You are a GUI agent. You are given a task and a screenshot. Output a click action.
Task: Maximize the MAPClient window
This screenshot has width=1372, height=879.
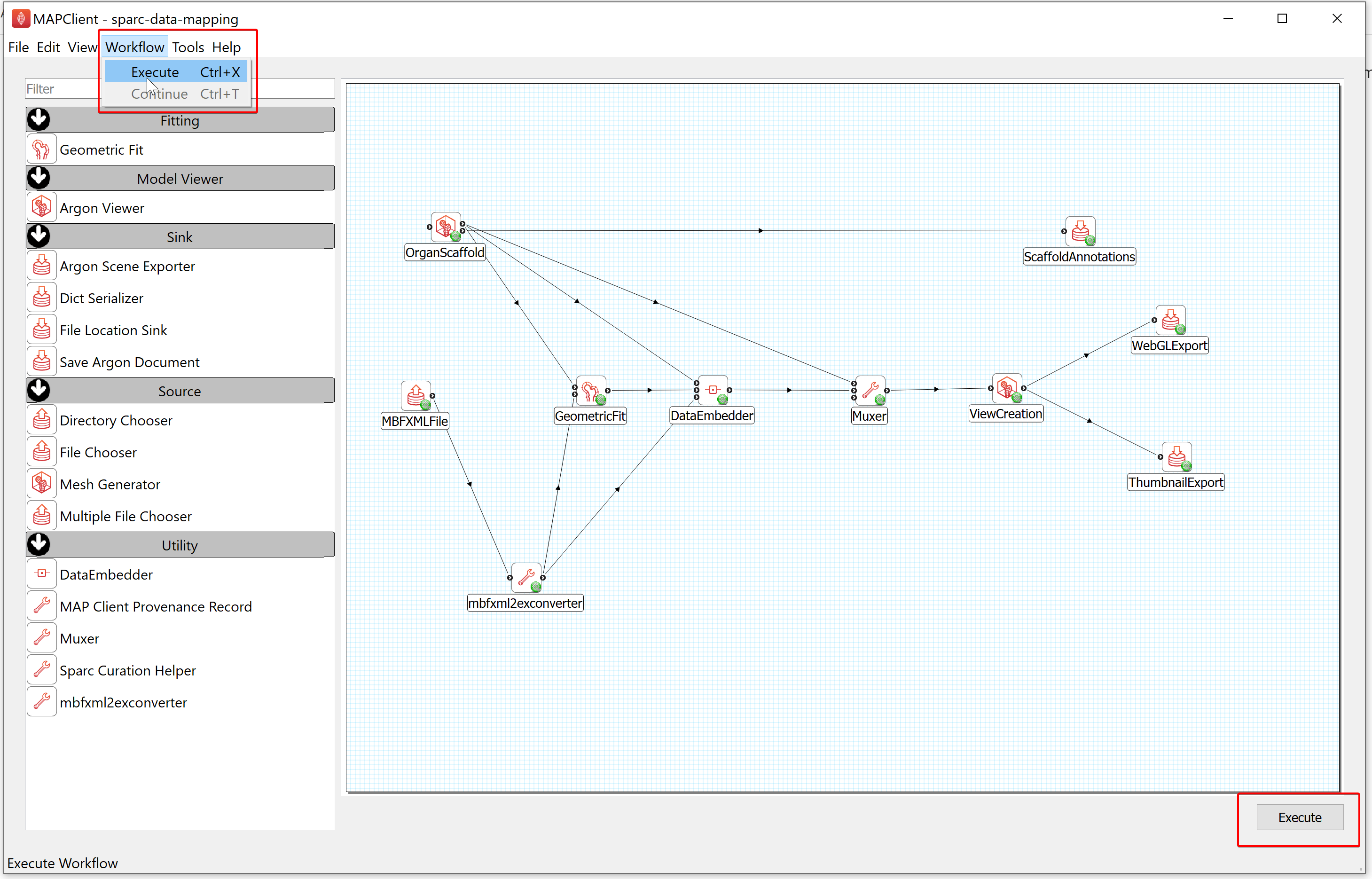pyautogui.click(x=1282, y=18)
